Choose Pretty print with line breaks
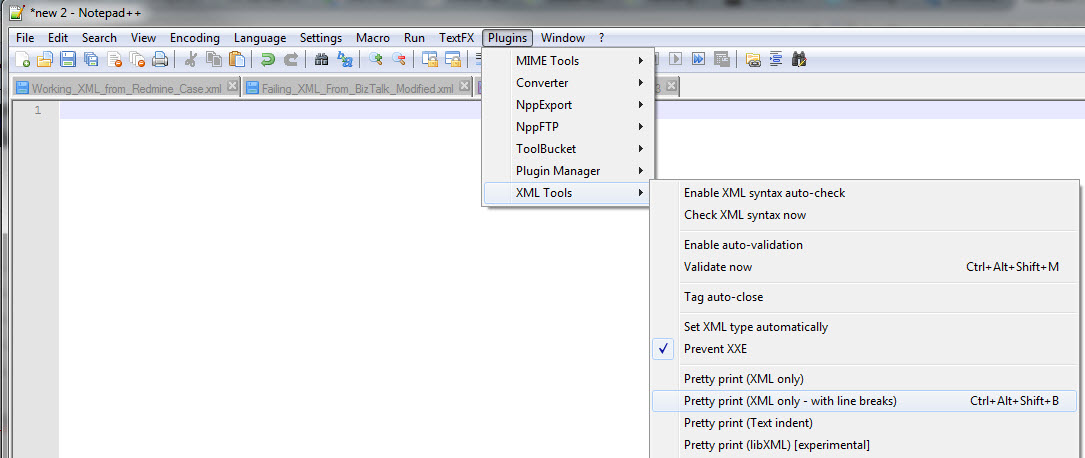The height and width of the screenshot is (458, 1085). [865, 401]
